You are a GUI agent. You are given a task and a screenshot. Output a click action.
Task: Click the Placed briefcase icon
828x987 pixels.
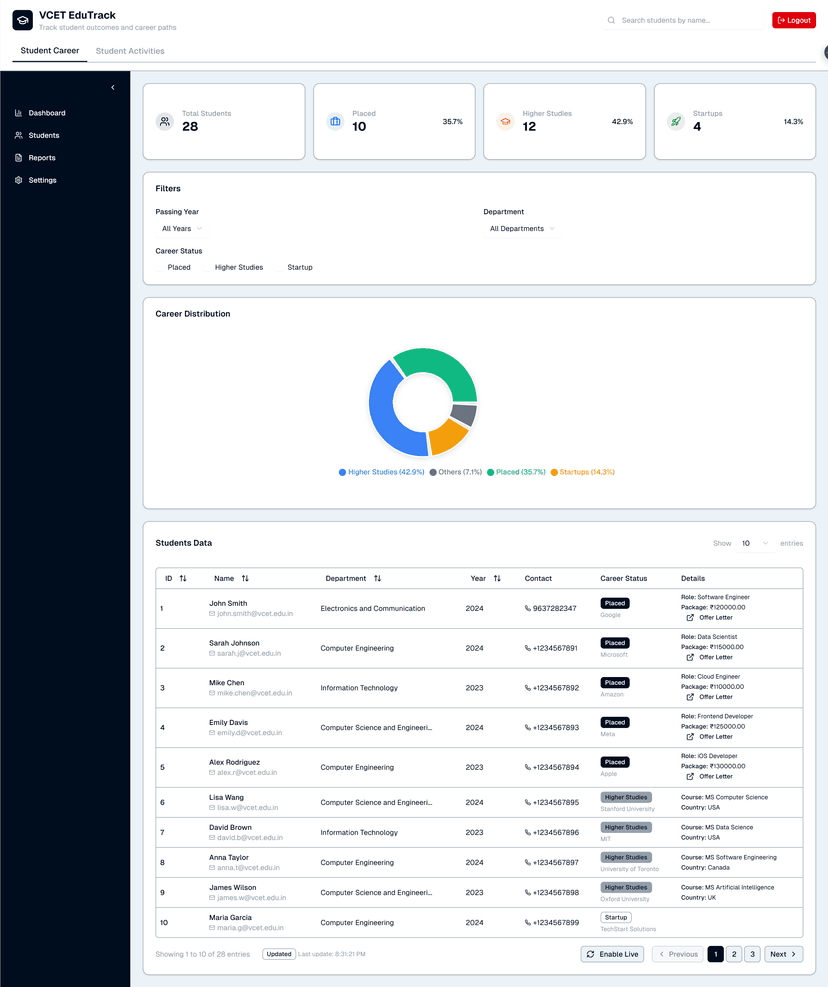tap(335, 122)
